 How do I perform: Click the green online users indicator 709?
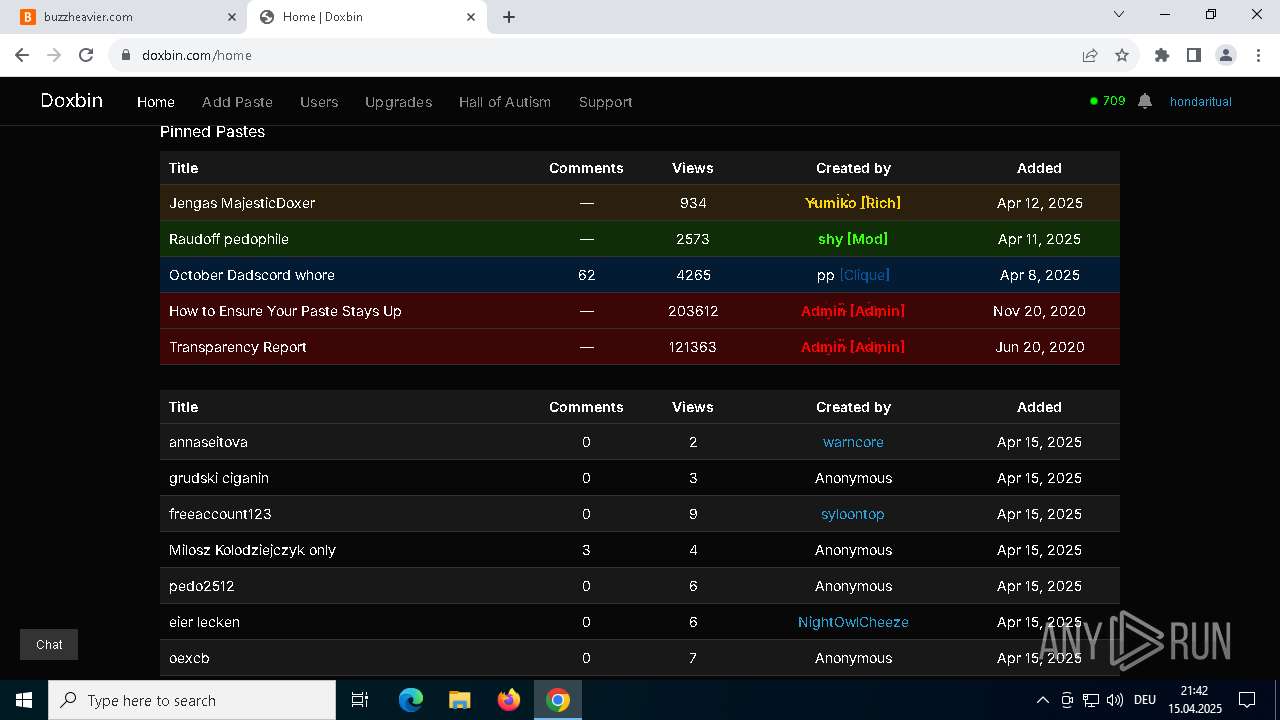tap(1108, 101)
